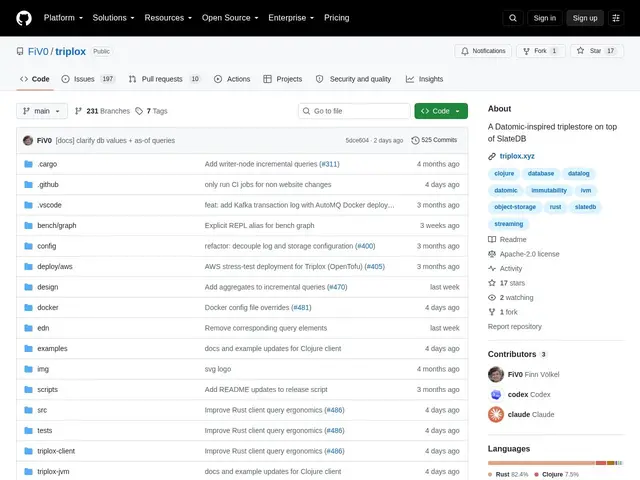Click the 525 Commits link
This screenshot has height=480, width=640.
tap(434, 140)
